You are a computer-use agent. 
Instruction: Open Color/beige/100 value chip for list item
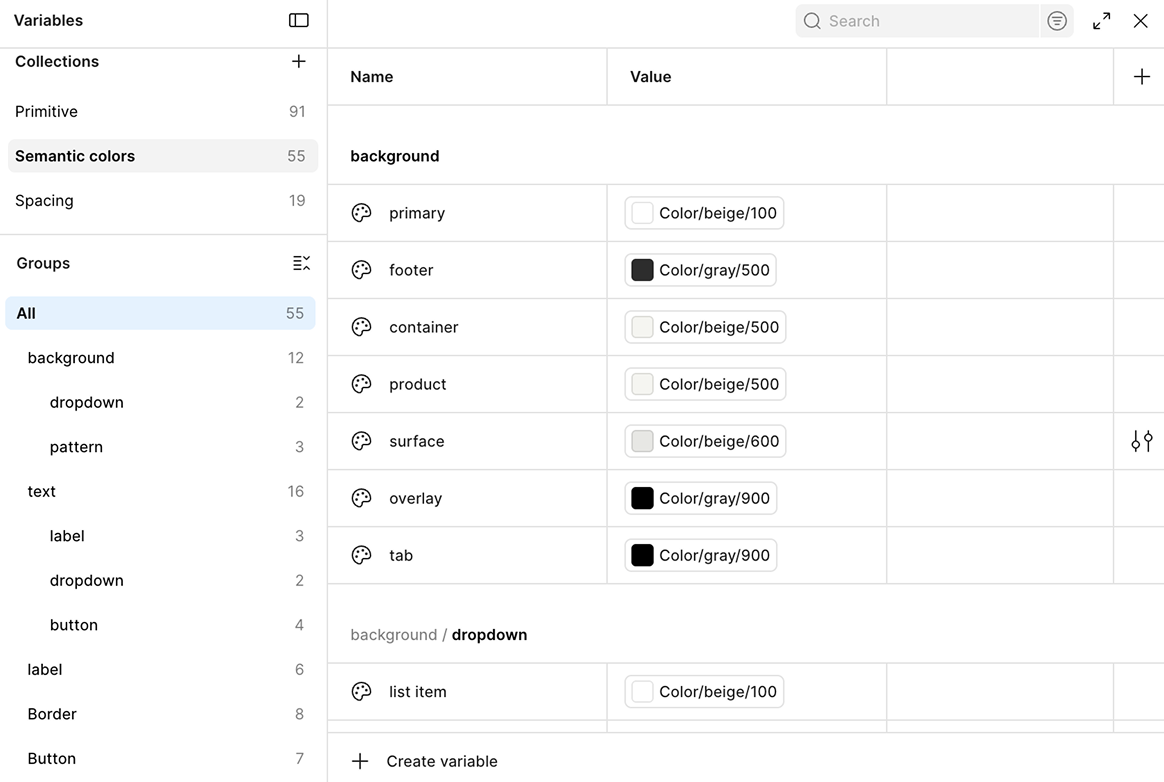[704, 691]
